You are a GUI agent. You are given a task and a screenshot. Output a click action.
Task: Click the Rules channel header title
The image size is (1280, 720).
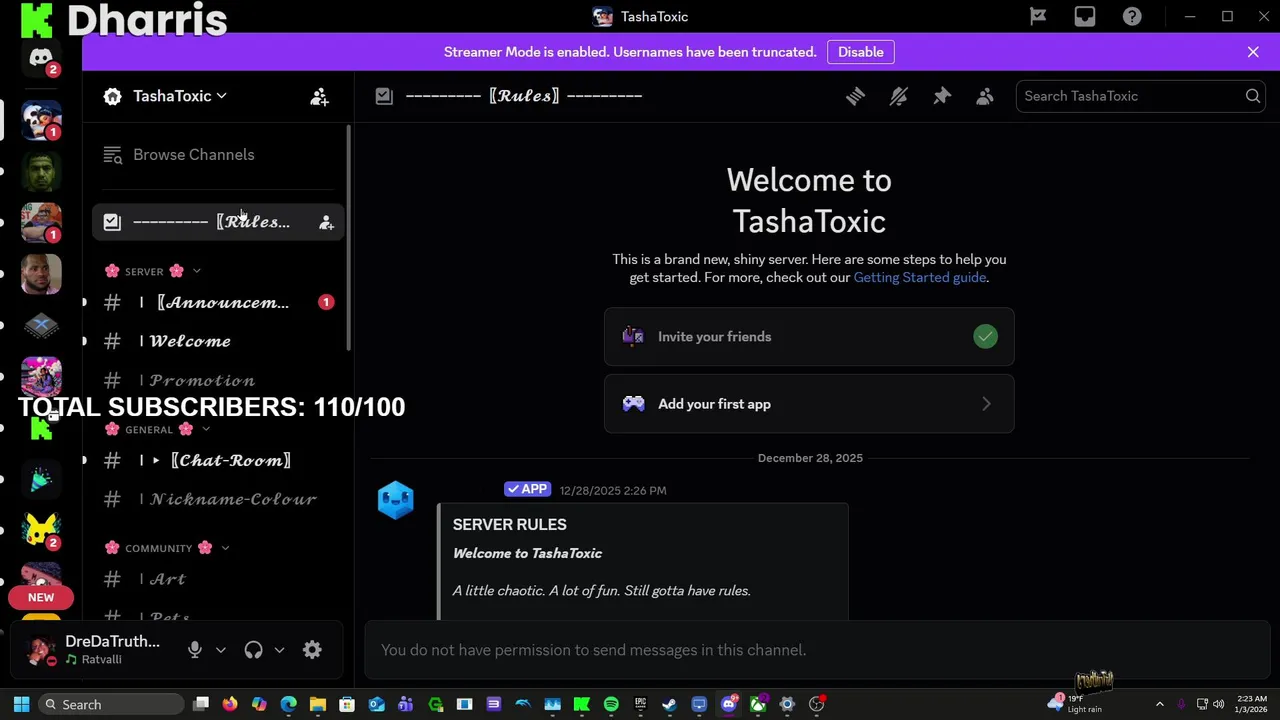tap(524, 96)
